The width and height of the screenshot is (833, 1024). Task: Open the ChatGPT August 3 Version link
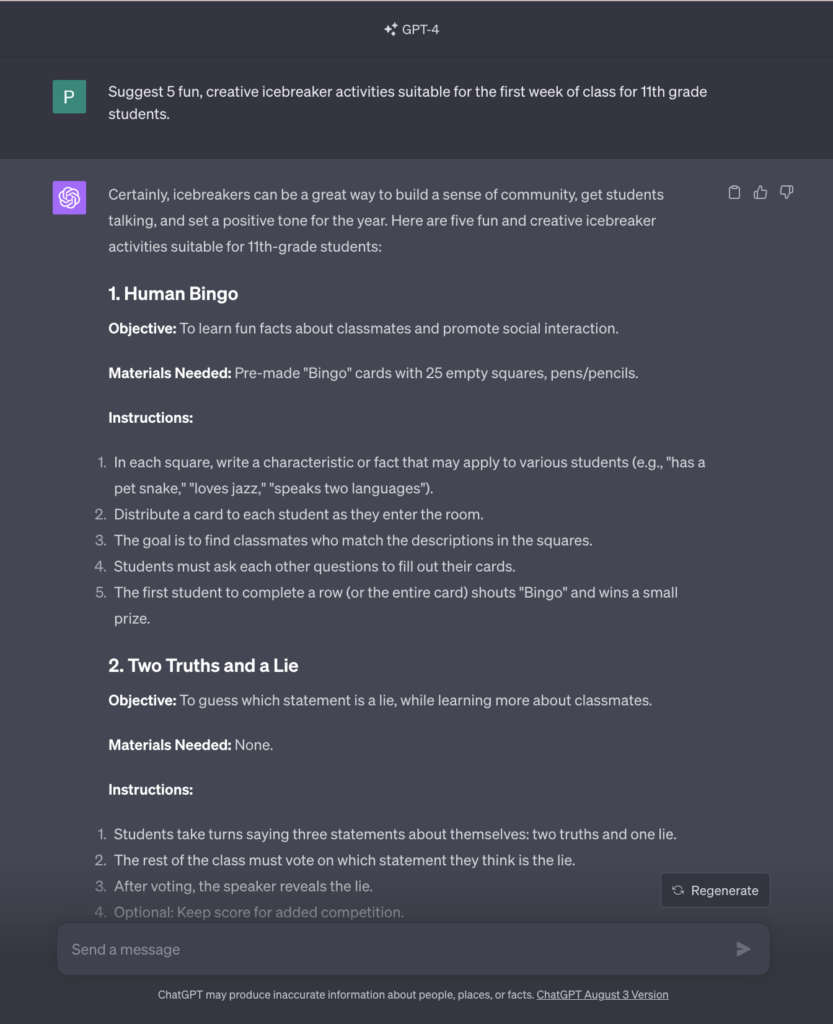(603, 995)
